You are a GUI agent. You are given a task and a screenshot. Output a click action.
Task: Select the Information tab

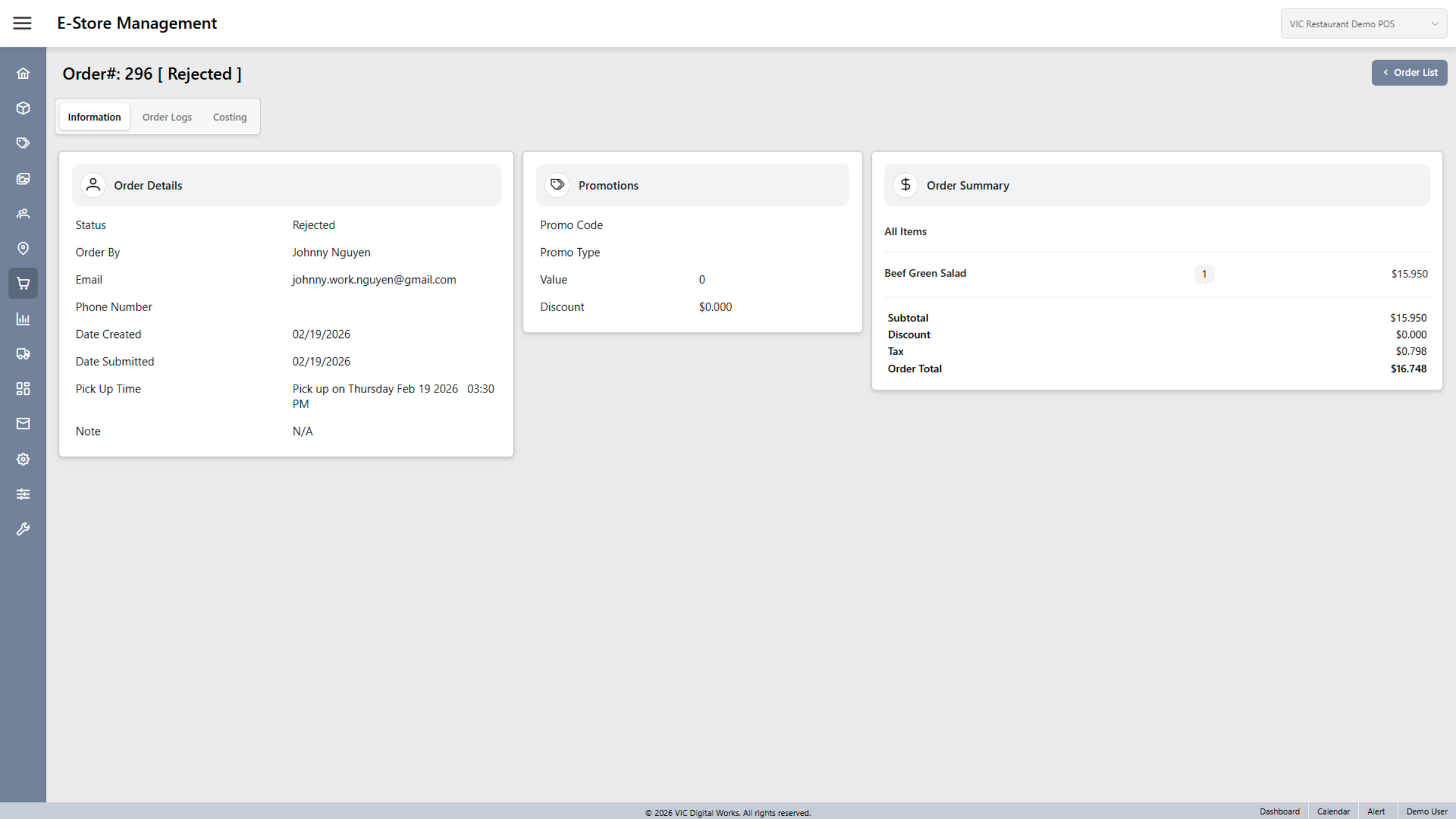(94, 117)
